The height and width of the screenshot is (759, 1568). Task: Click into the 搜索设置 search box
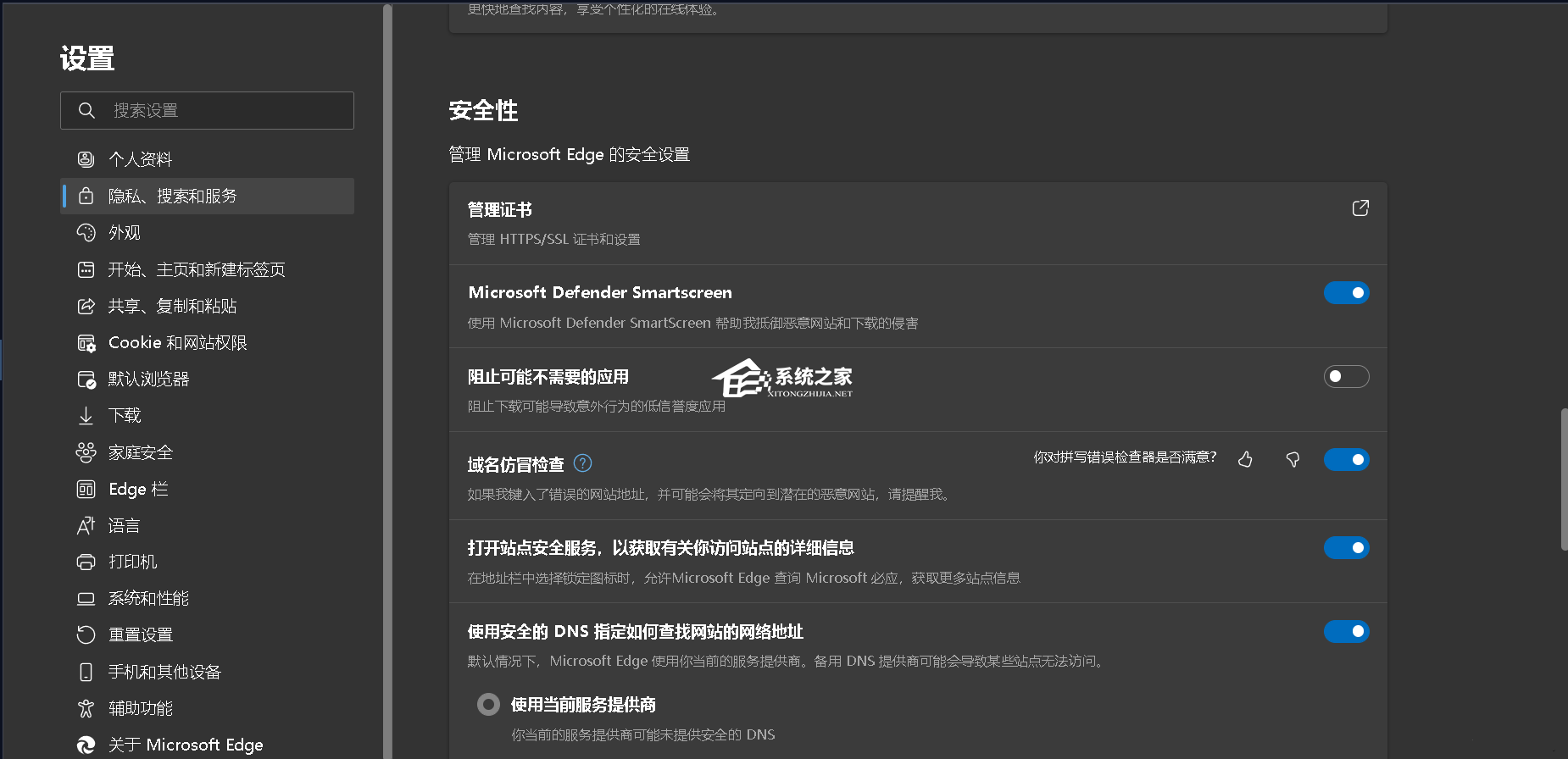click(208, 110)
